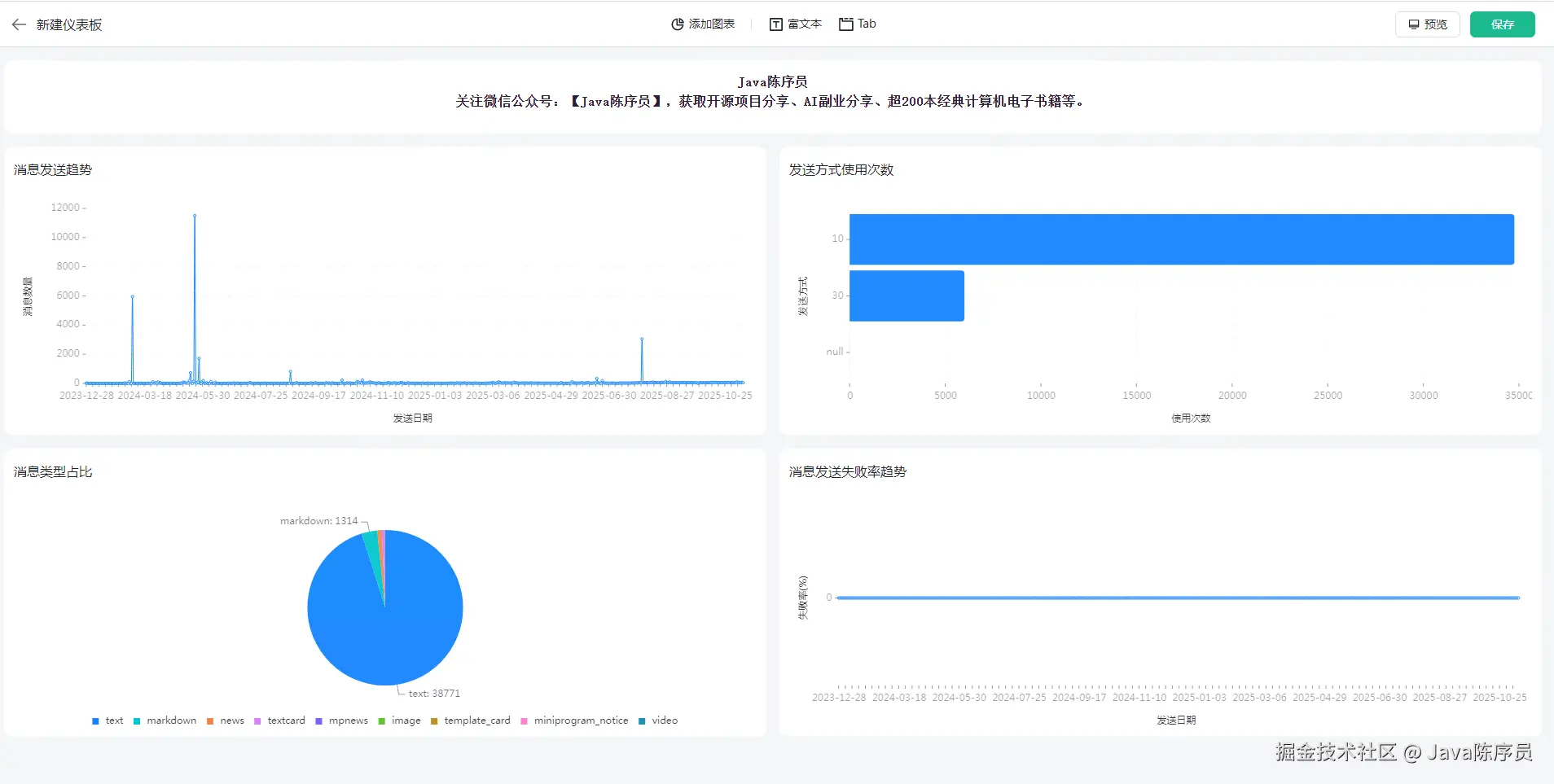Click the Java陈序员 rich text heading
The width and height of the screenshot is (1554, 784).
[x=772, y=81]
